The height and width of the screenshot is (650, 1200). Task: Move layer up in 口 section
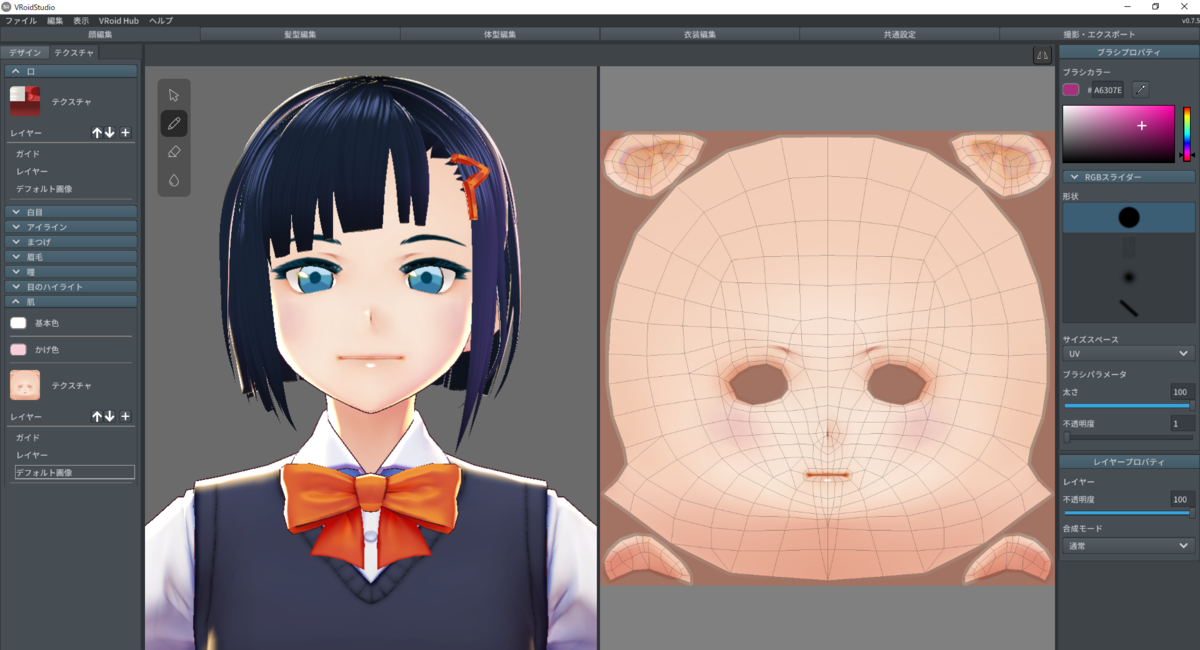coord(97,132)
